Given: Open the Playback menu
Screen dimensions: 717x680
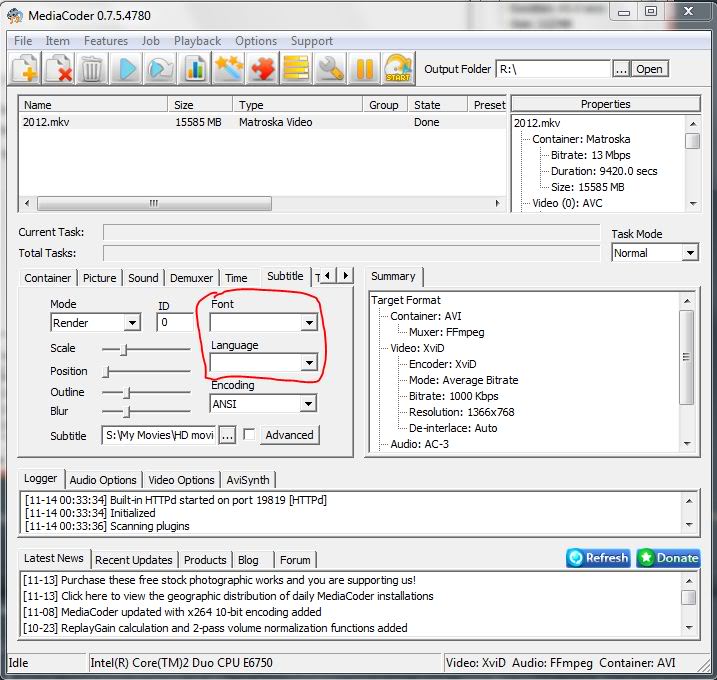Looking at the screenshot, I should (x=197, y=41).
